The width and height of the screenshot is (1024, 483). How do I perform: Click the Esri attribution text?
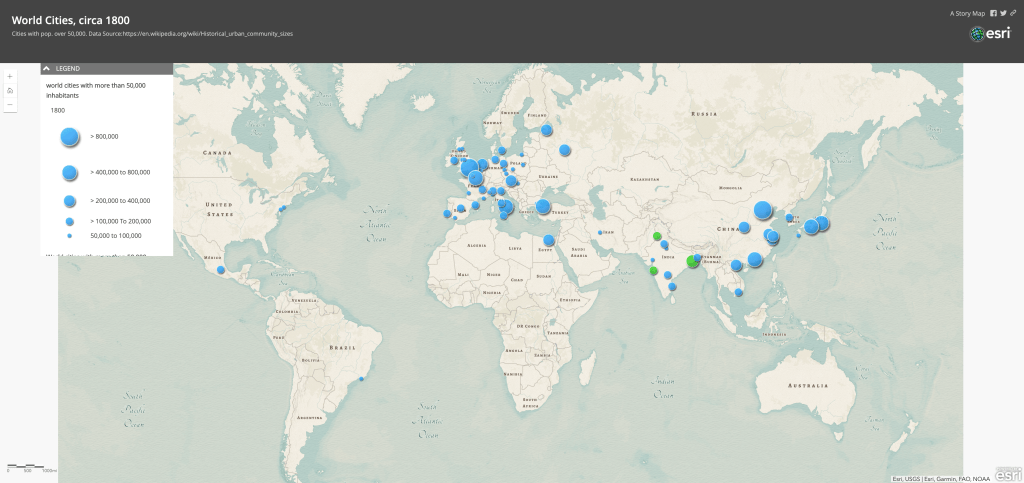pos(953,478)
